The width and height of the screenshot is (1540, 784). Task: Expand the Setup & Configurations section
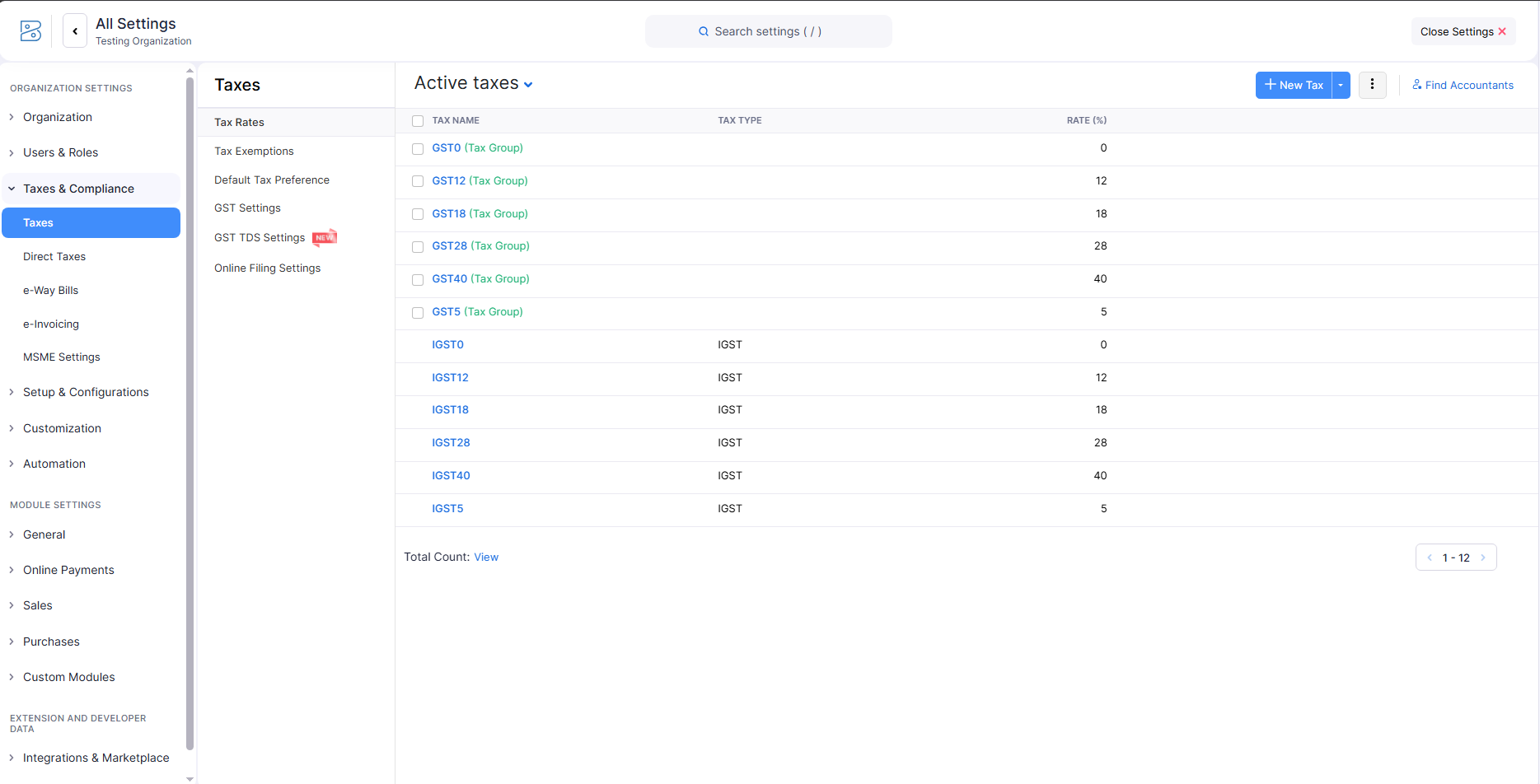coord(86,392)
